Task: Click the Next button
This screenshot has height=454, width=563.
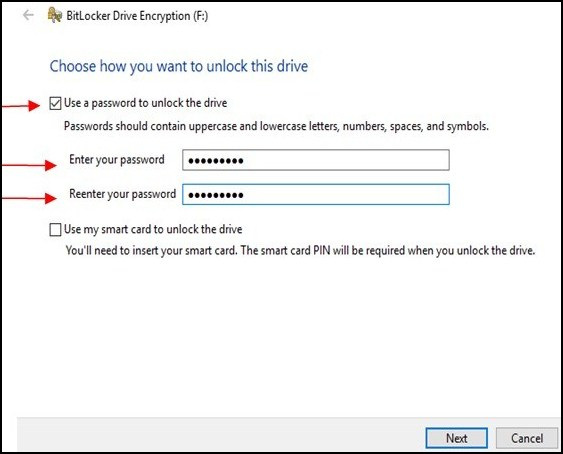Action: 456,438
